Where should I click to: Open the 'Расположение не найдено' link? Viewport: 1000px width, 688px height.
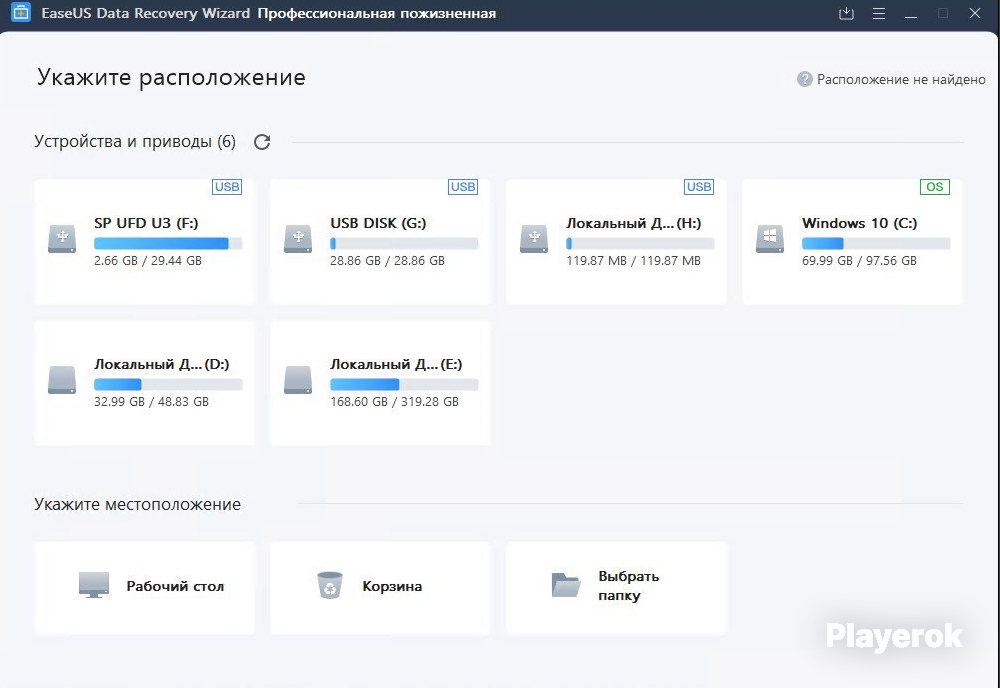coord(901,79)
